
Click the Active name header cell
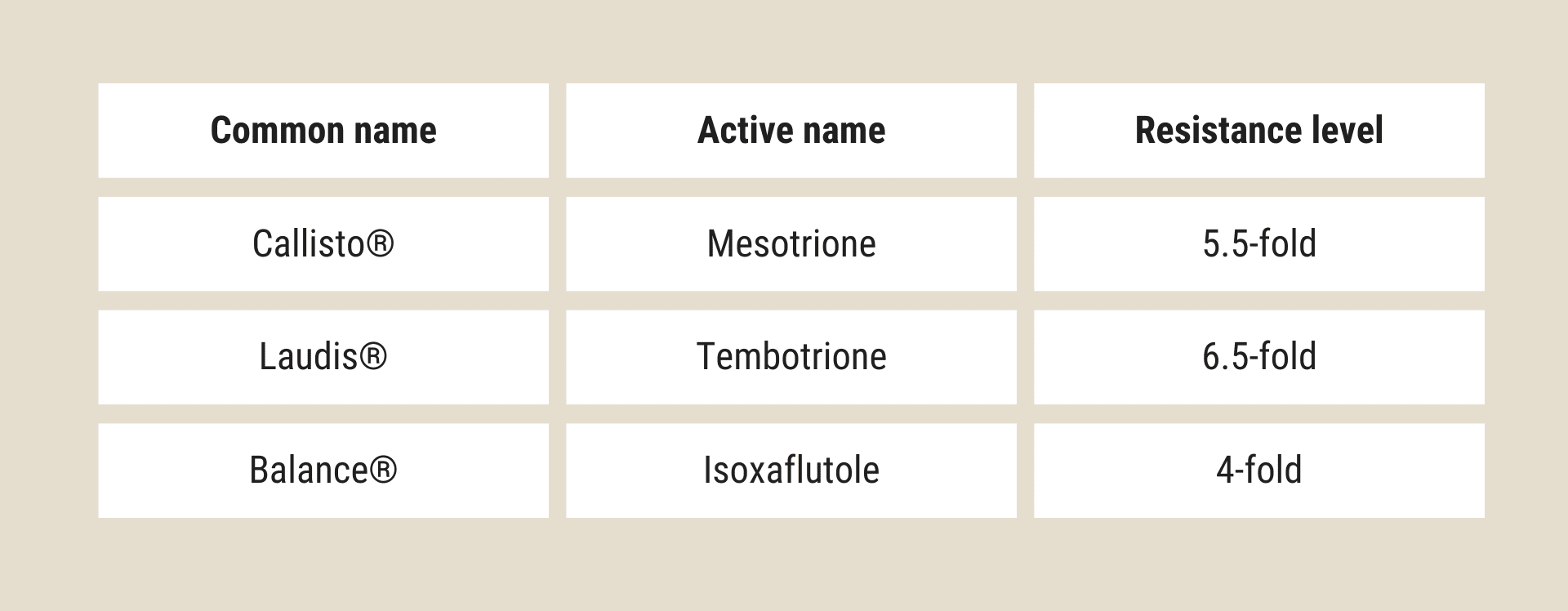coord(791,131)
